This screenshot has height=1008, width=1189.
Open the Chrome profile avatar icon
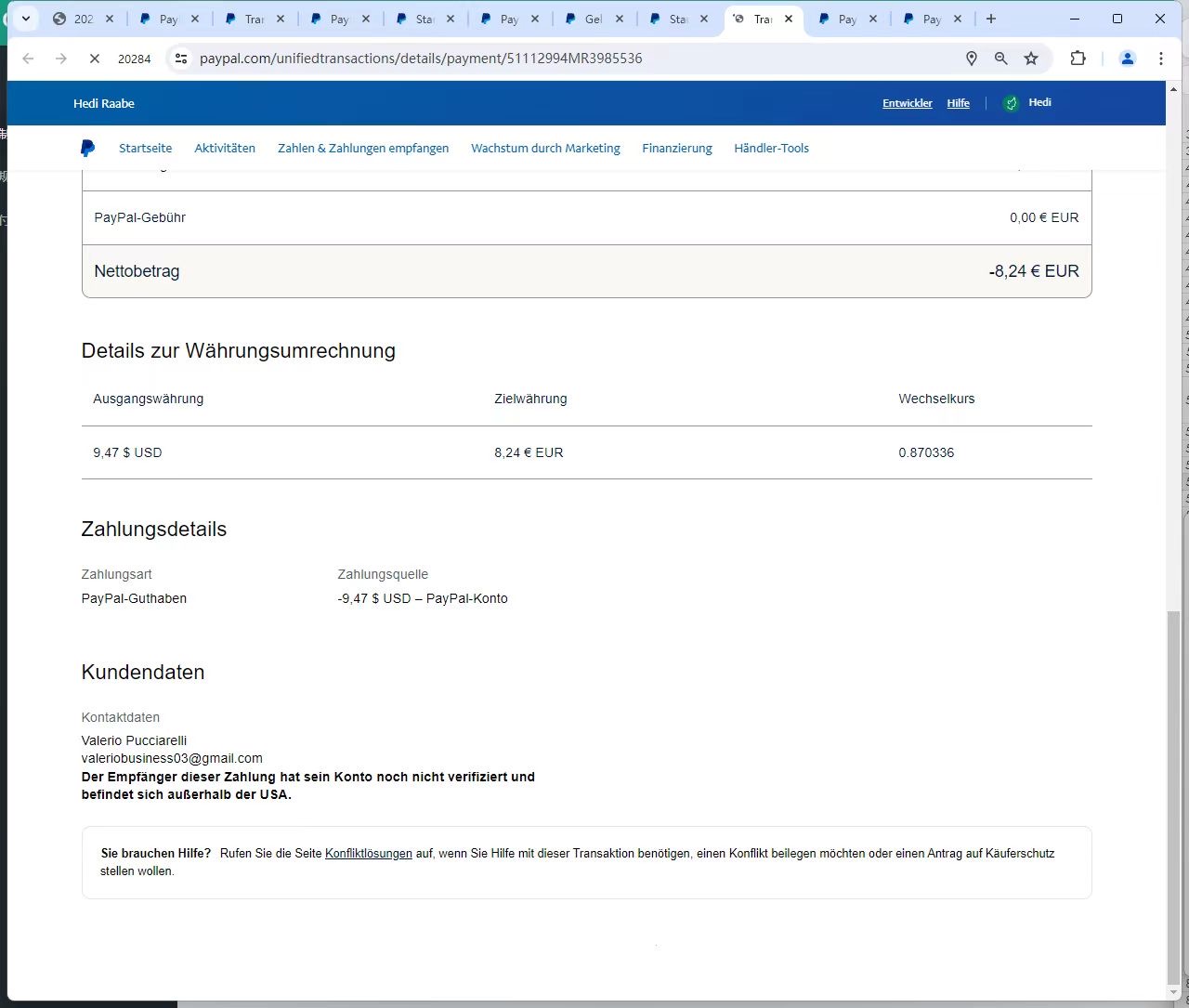1128,59
